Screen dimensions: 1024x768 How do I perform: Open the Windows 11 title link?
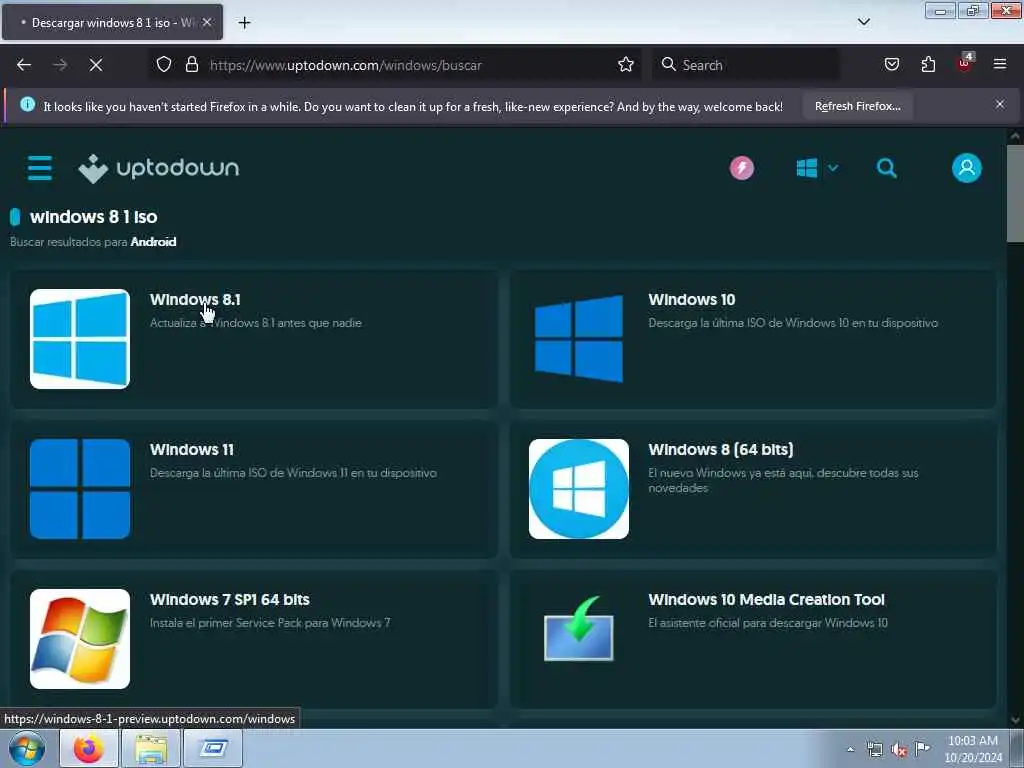click(191, 450)
